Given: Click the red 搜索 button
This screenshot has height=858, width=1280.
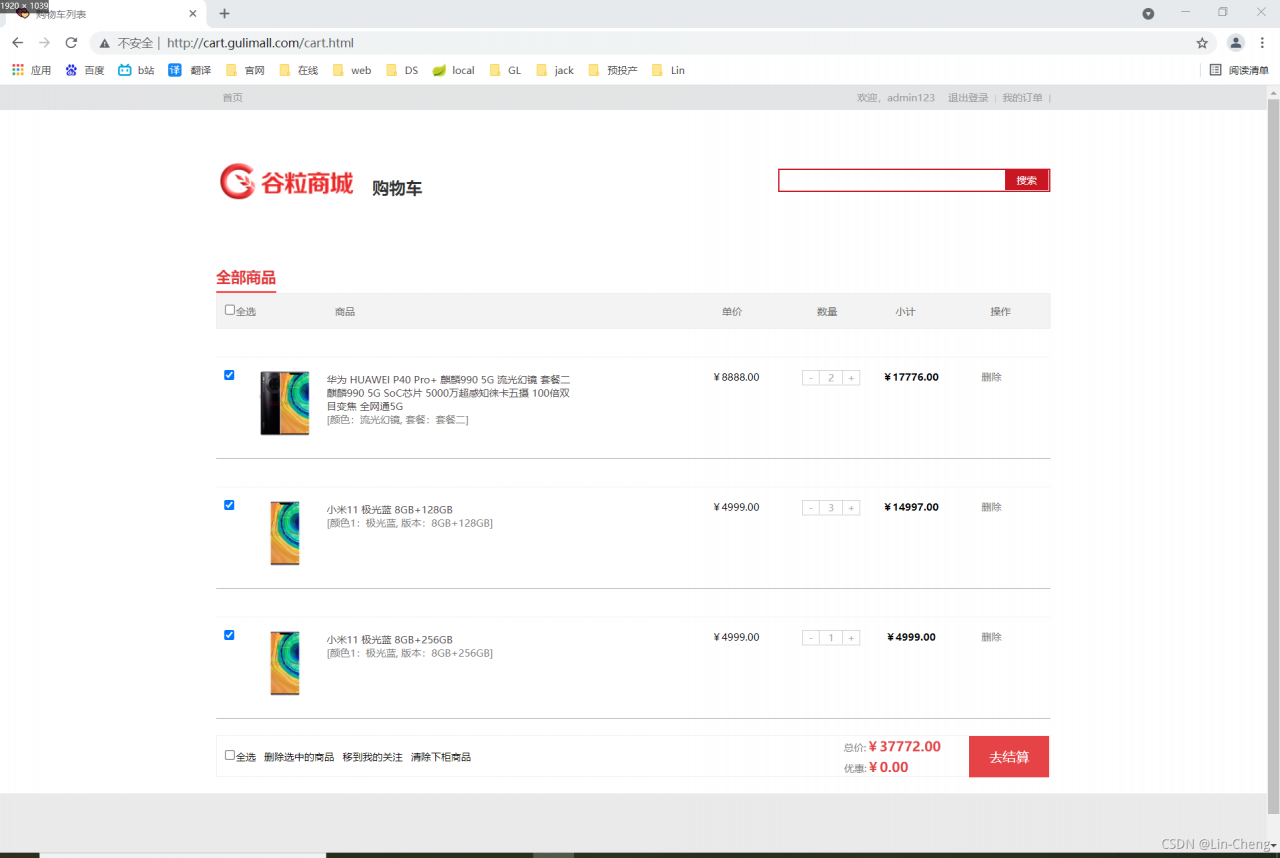Looking at the screenshot, I should (1027, 180).
